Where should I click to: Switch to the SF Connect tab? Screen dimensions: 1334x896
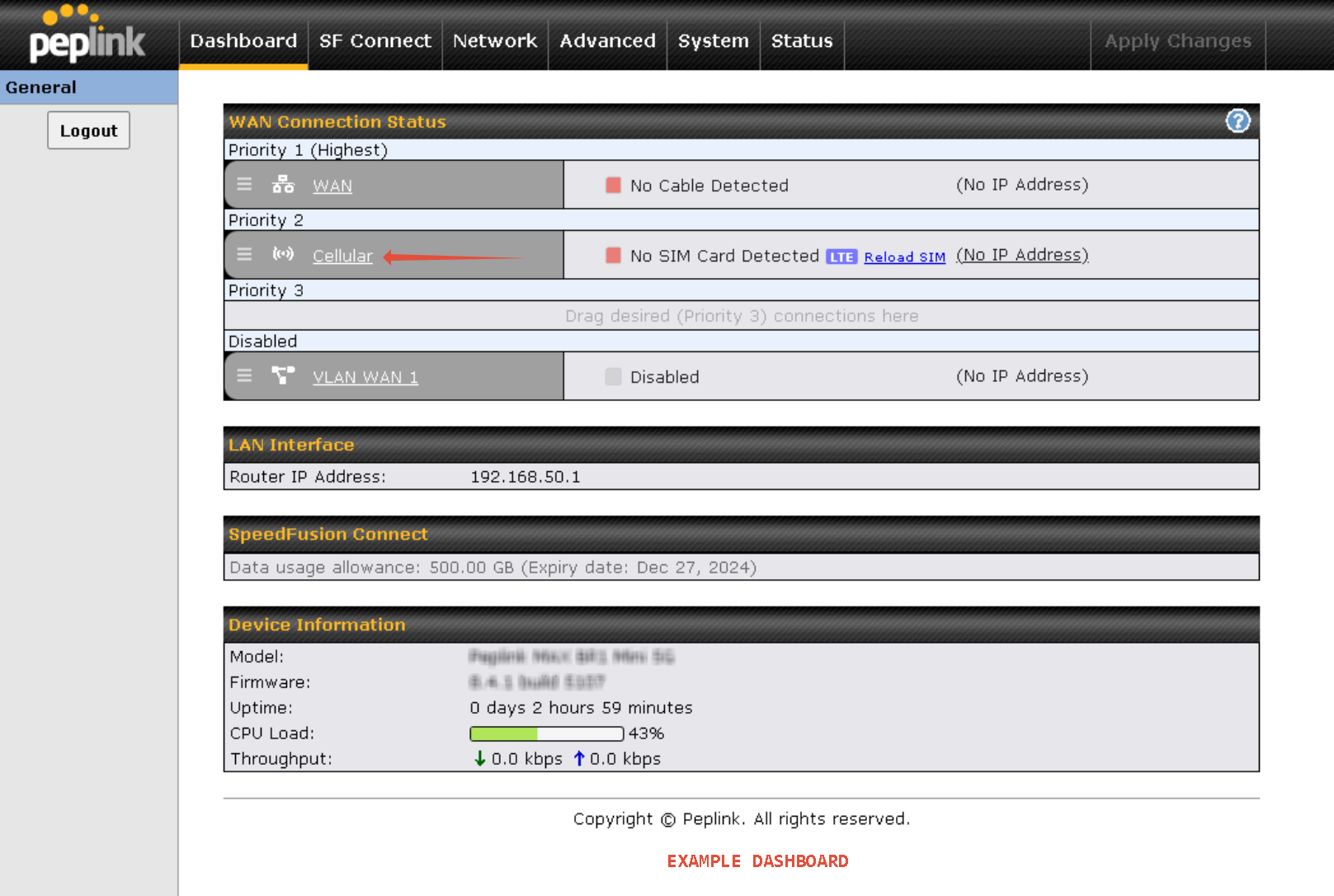click(x=375, y=40)
